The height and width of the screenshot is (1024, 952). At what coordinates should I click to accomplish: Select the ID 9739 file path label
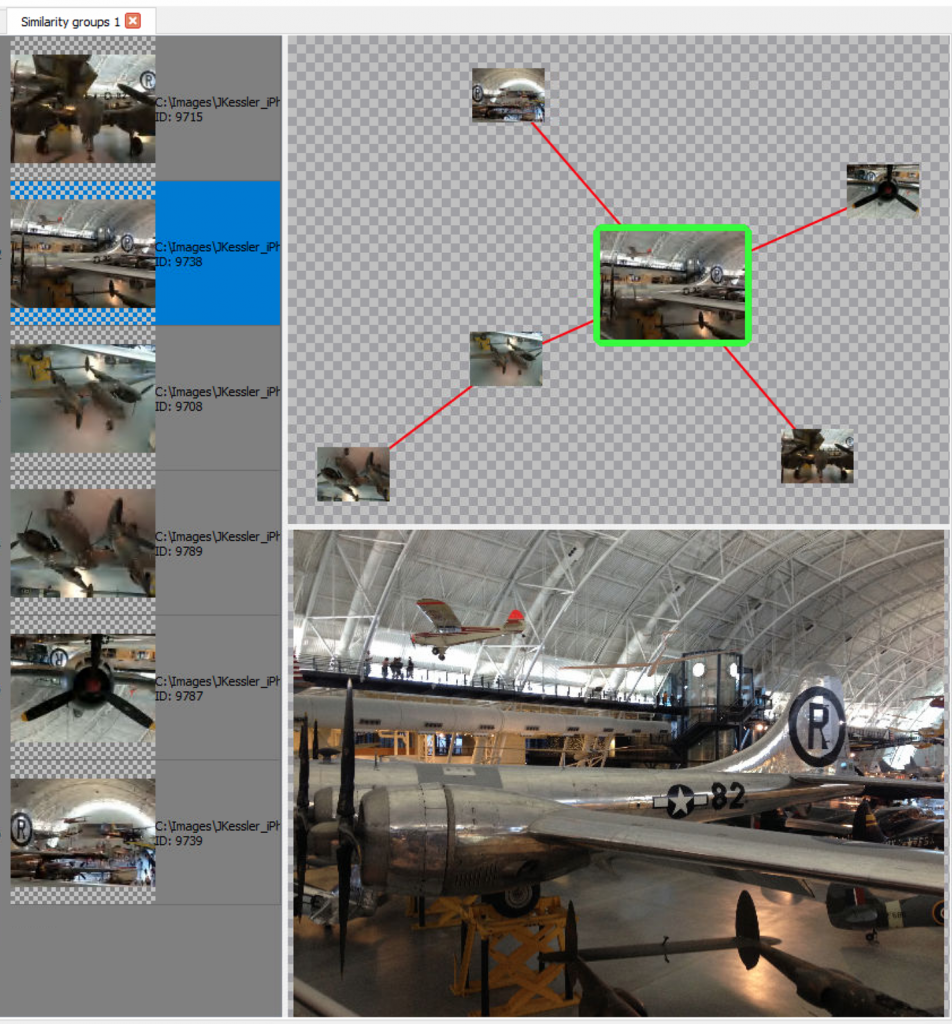click(217, 827)
